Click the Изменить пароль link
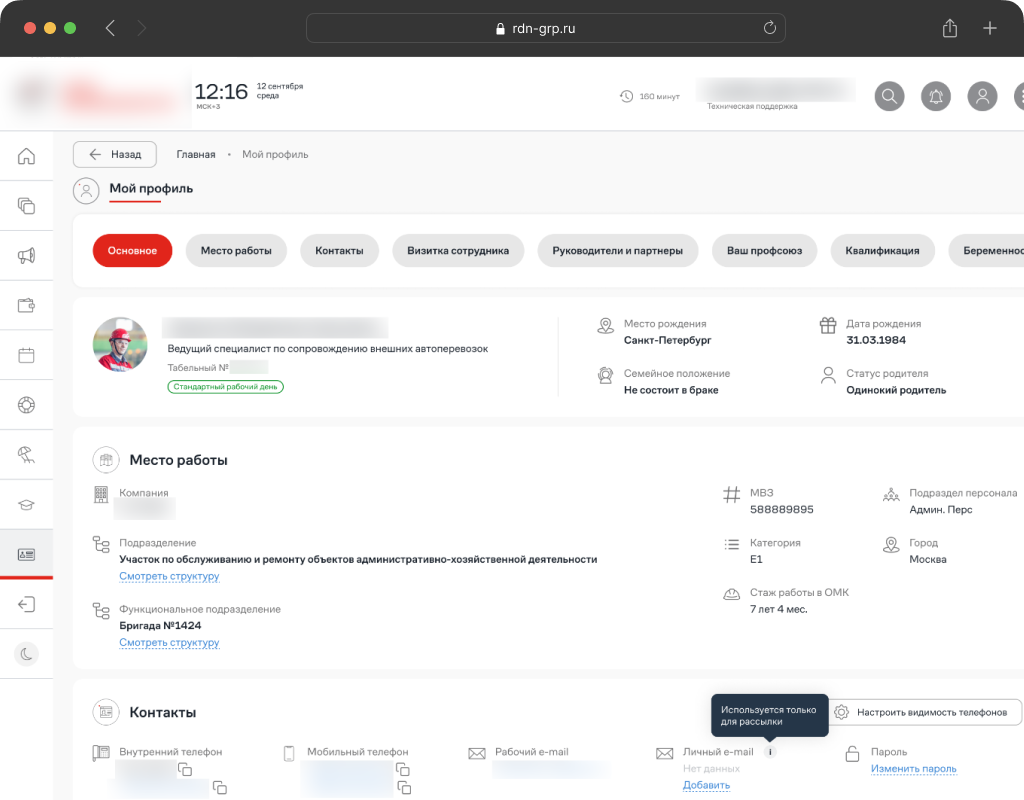This screenshot has width=1024, height=800. click(913, 769)
